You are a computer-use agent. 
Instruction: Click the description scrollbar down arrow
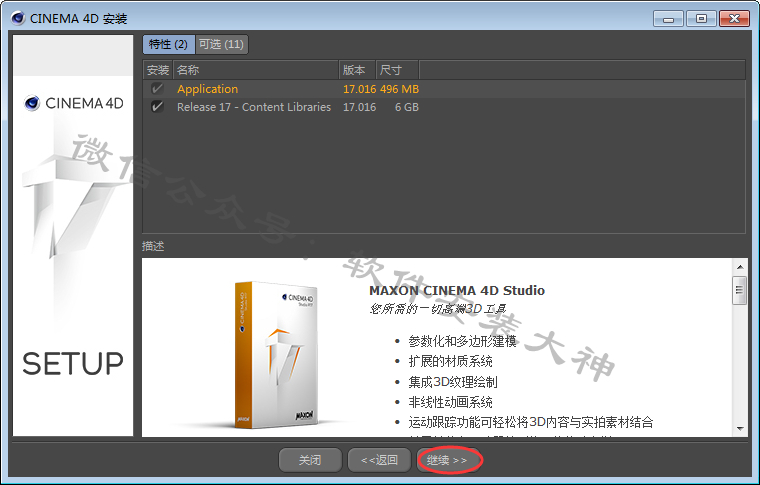[740, 428]
